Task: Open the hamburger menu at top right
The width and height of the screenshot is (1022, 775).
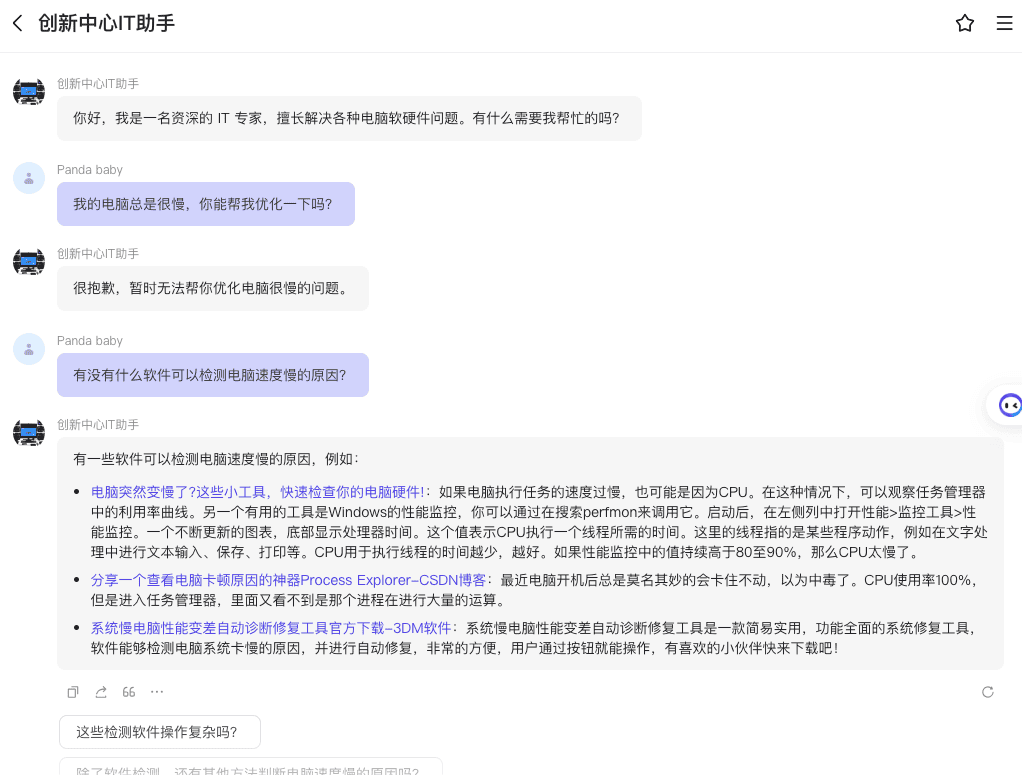Action: coord(1004,23)
